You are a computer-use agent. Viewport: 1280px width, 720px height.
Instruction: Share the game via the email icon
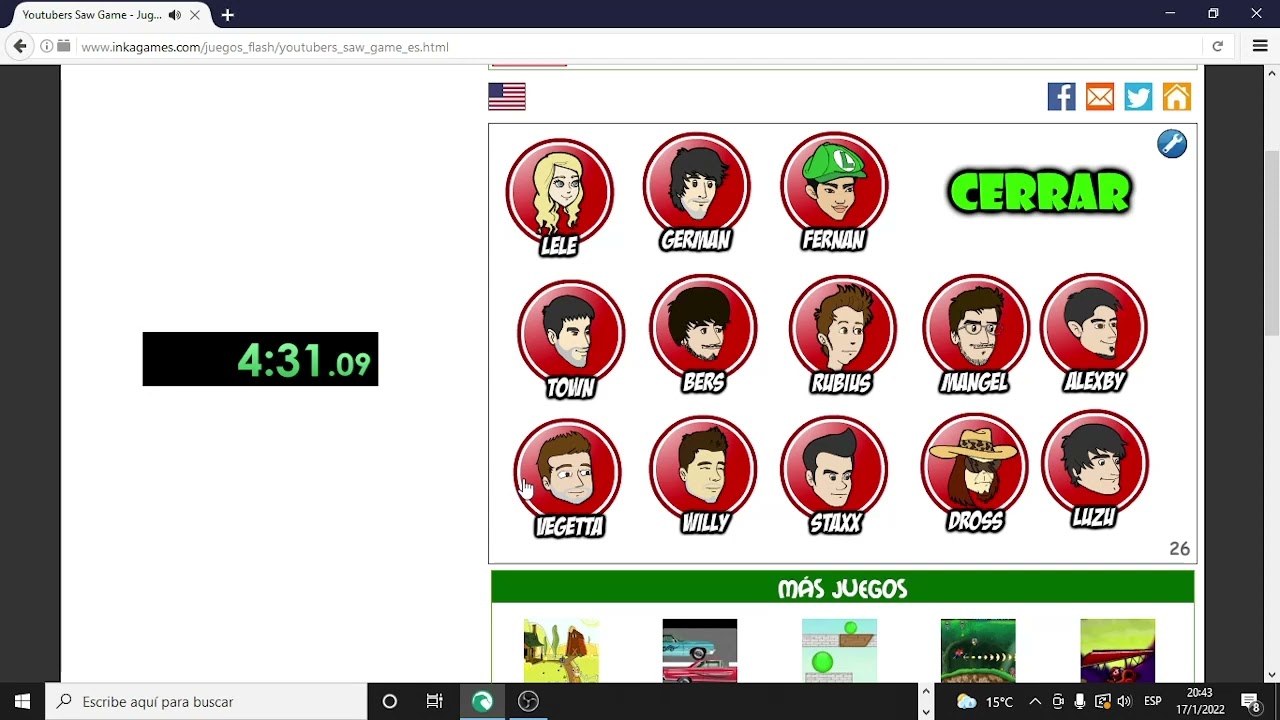click(1100, 97)
